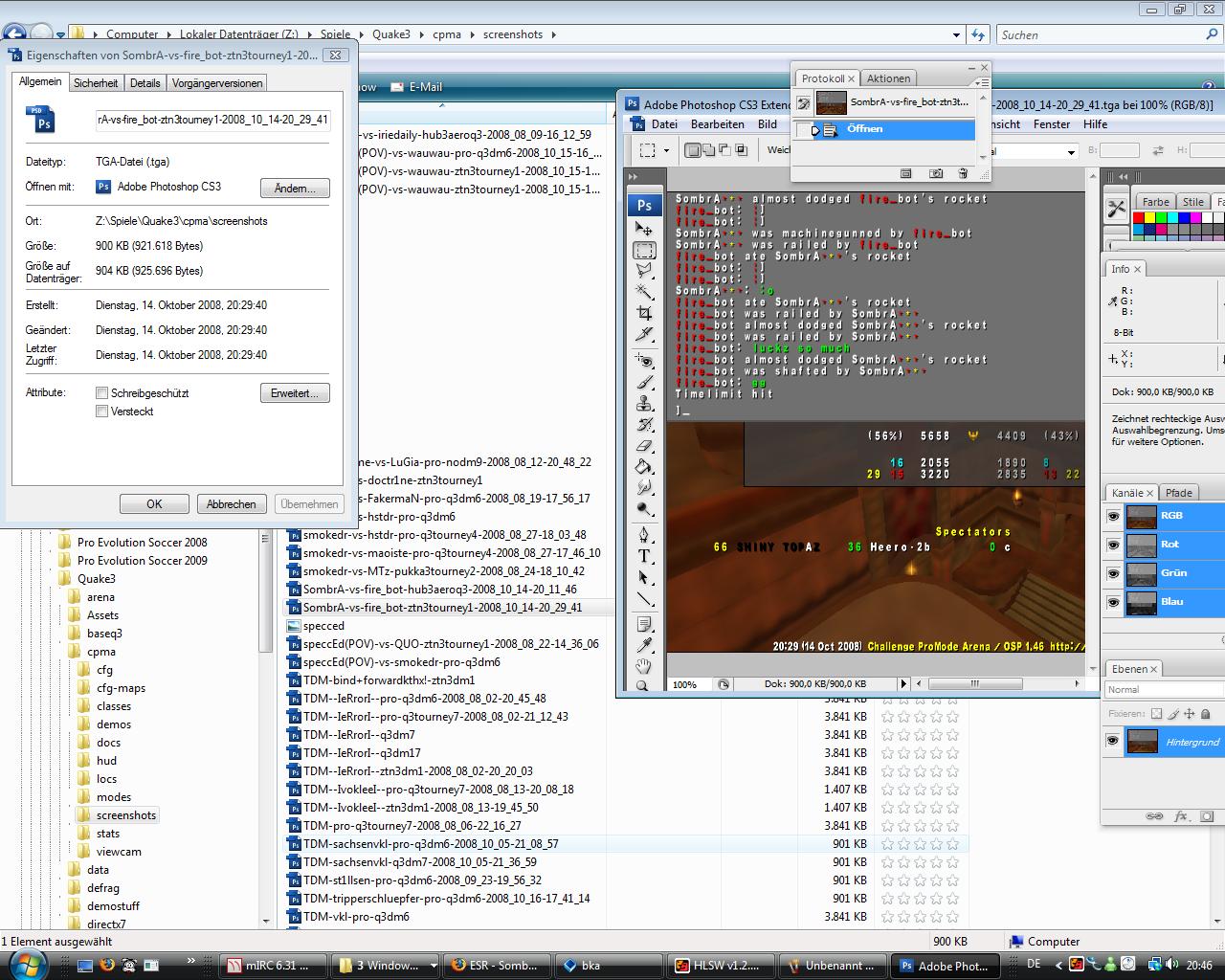Image resolution: width=1225 pixels, height=980 pixels.
Task: Toggle visibility of Hintergrund layer
Action: [x=1112, y=741]
